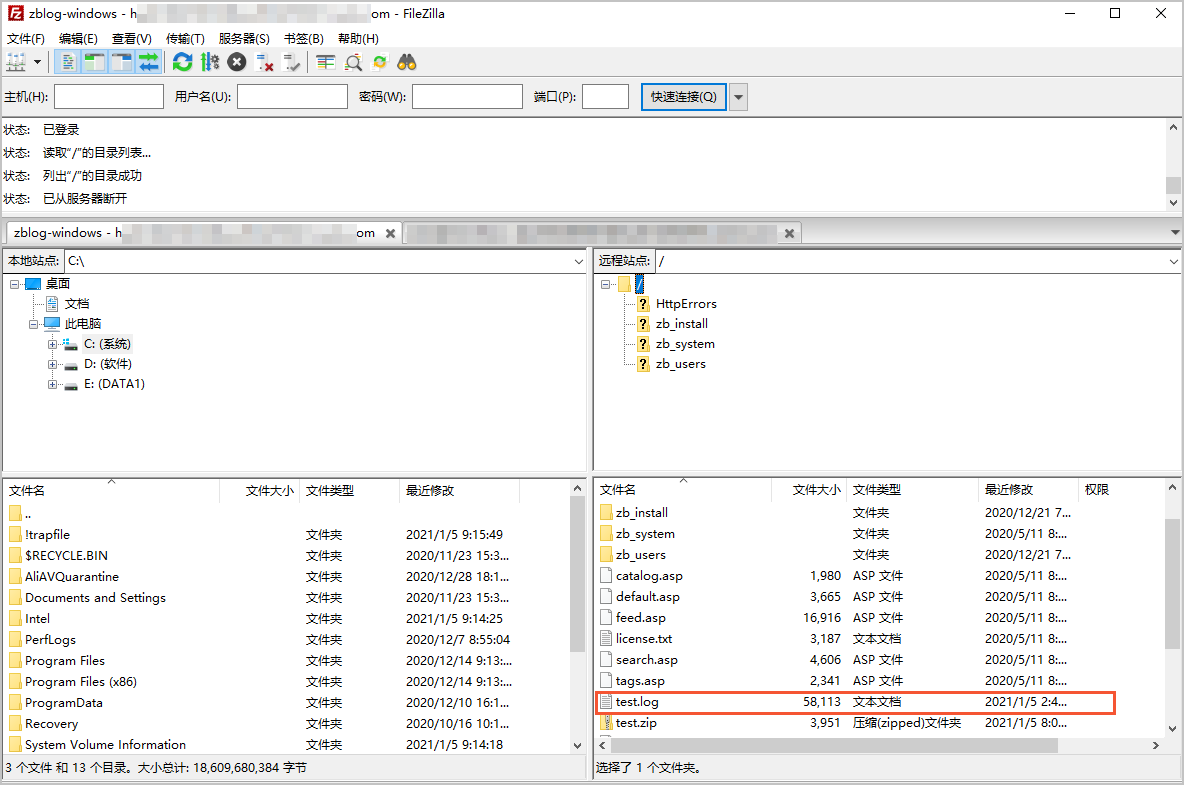Select 文档 in the local tree

[76, 303]
